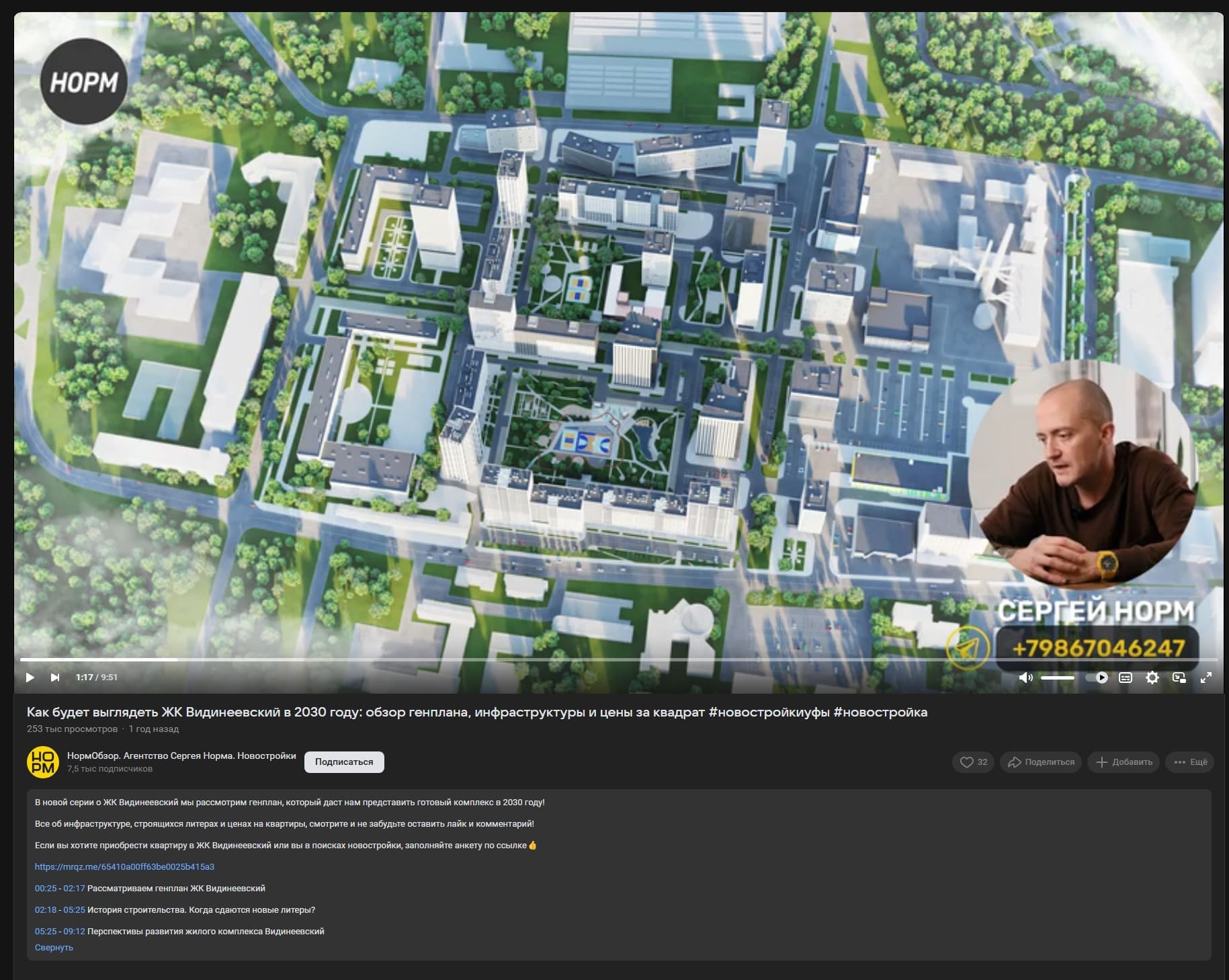The height and width of the screenshot is (980, 1229).
Task: Open the video settings gear
Action: (1152, 678)
